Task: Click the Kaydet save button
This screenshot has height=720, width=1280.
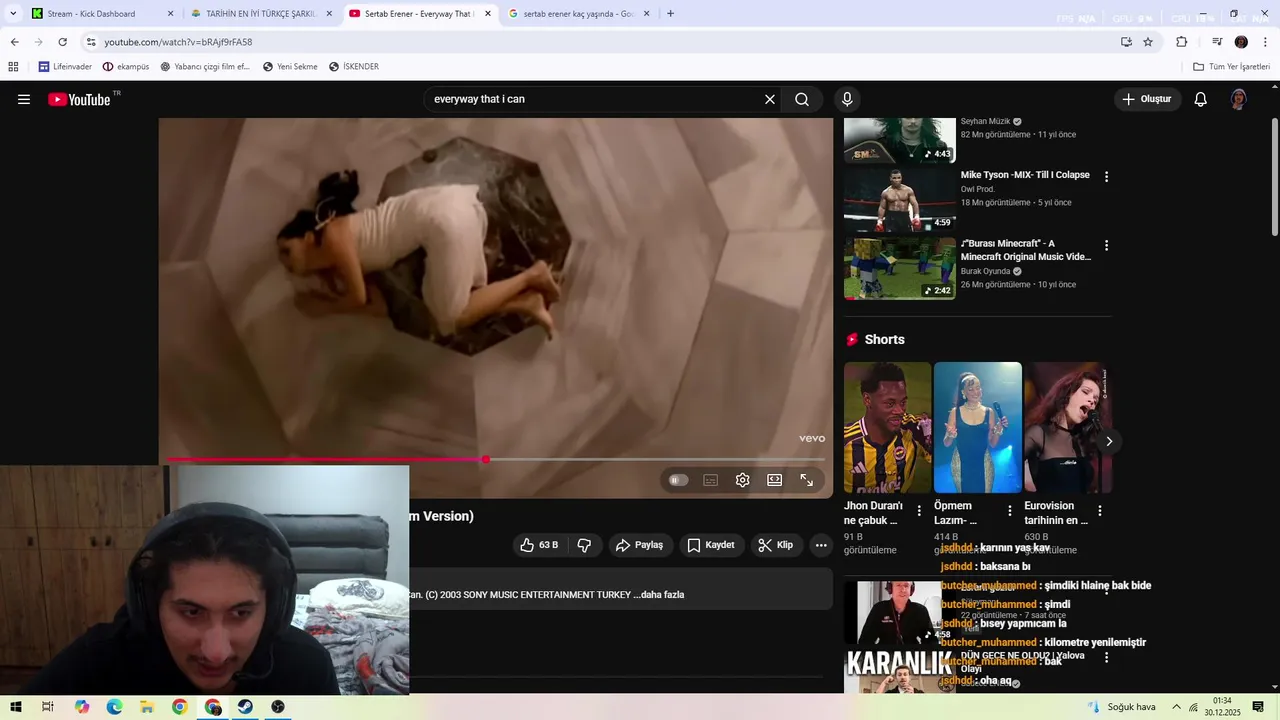Action: click(x=710, y=545)
